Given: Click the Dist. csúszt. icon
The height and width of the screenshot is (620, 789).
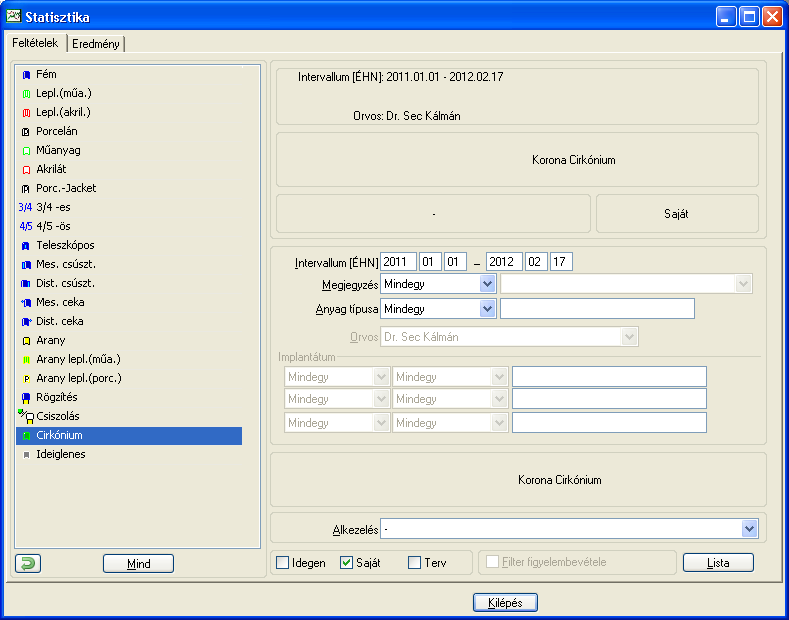Looking at the screenshot, I should pos(26,284).
